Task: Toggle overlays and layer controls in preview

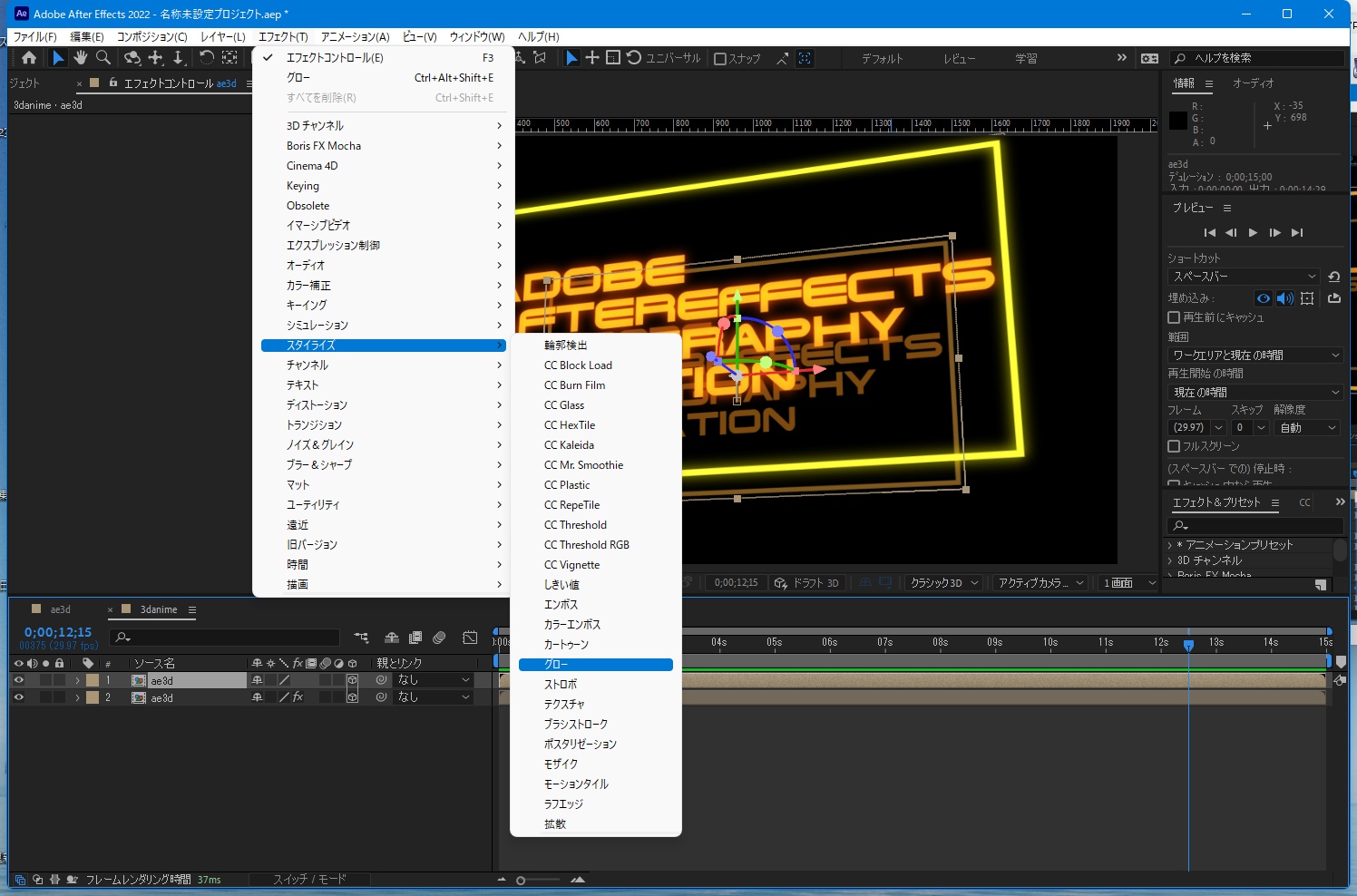Action: 1307,298
